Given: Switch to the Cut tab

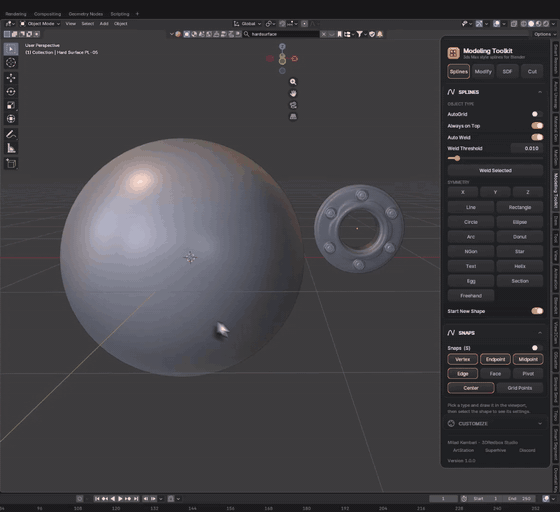Looking at the screenshot, I should [x=532, y=71].
